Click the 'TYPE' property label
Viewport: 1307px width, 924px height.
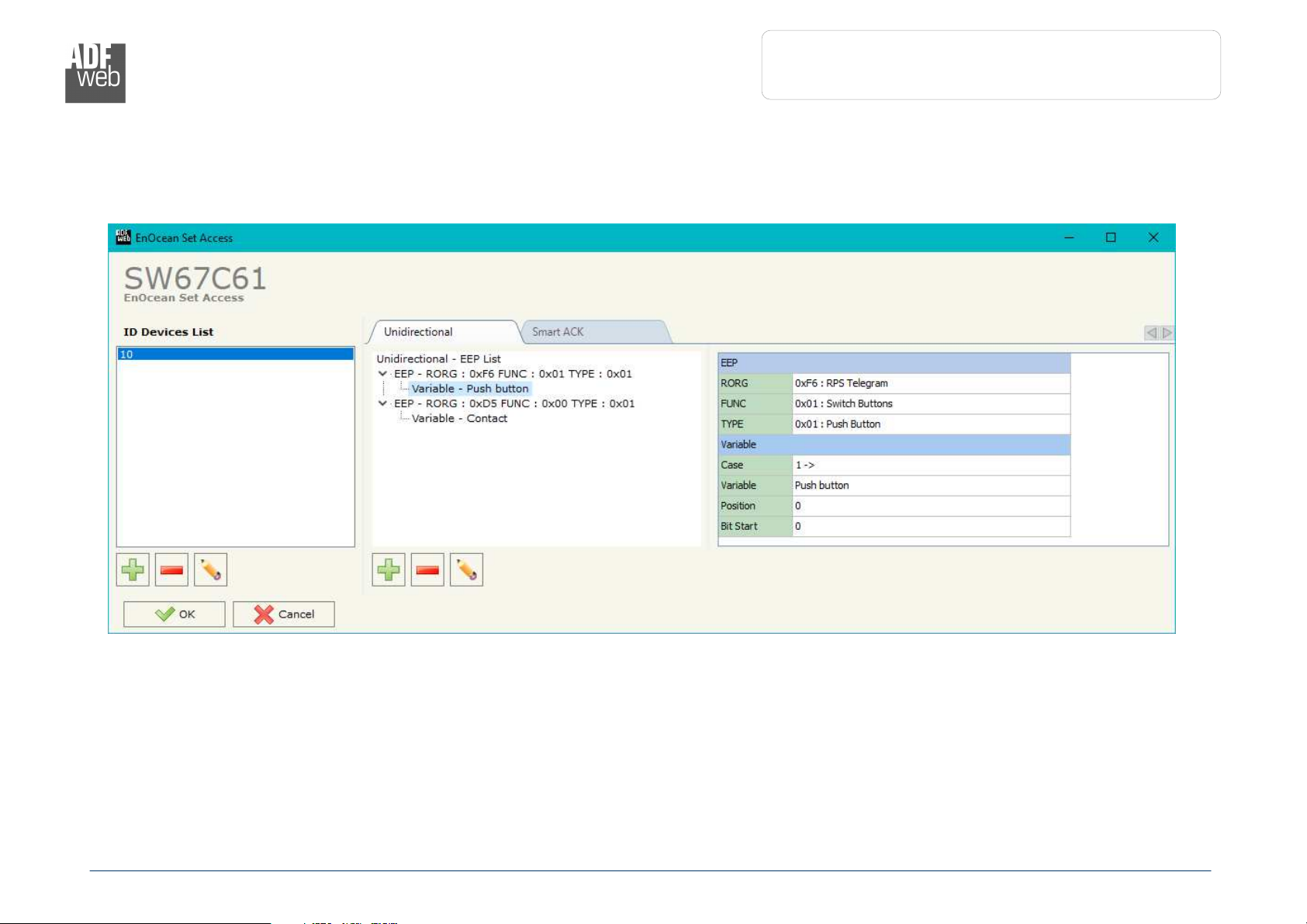click(x=755, y=424)
